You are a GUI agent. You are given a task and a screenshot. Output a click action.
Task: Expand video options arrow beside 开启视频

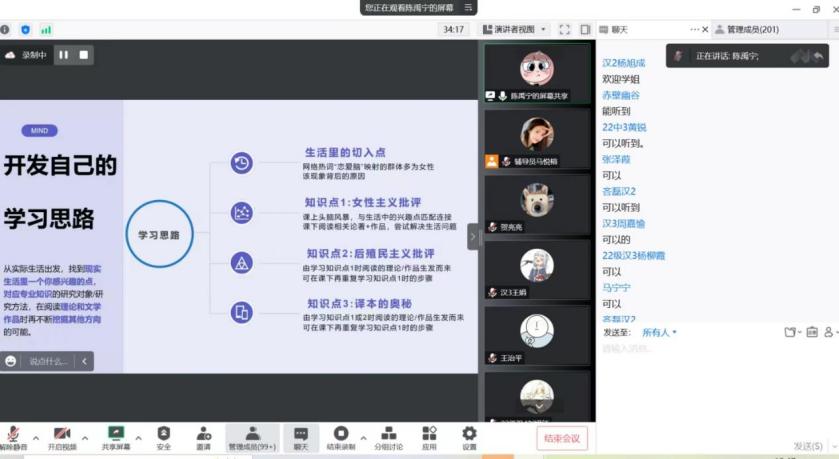(x=85, y=438)
